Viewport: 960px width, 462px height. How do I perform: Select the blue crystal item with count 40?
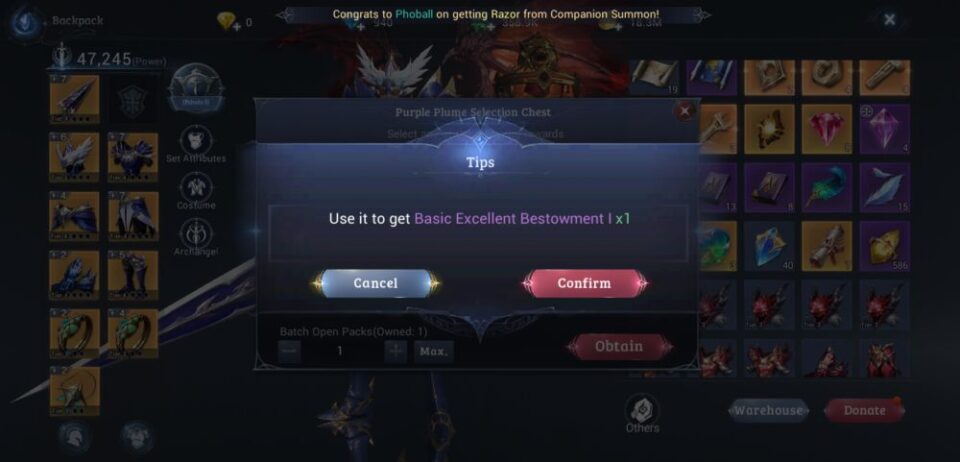[x=769, y=246]
